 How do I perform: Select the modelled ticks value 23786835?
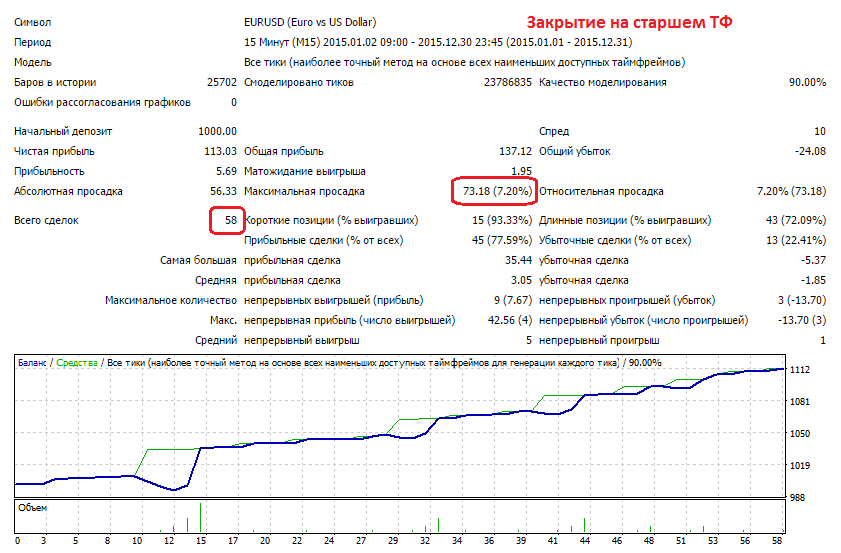click(x=508, y=82)
